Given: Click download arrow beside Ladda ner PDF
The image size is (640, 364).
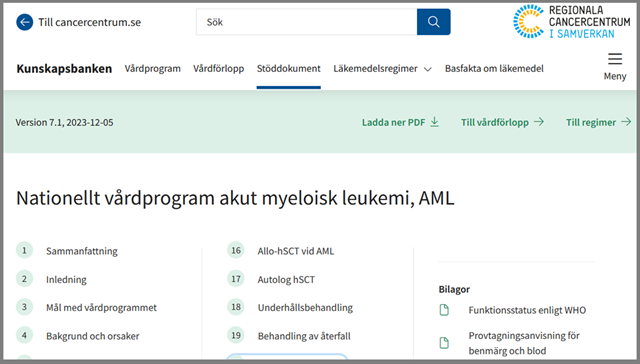Looking at the screenshot, I should tap(435, 122).
